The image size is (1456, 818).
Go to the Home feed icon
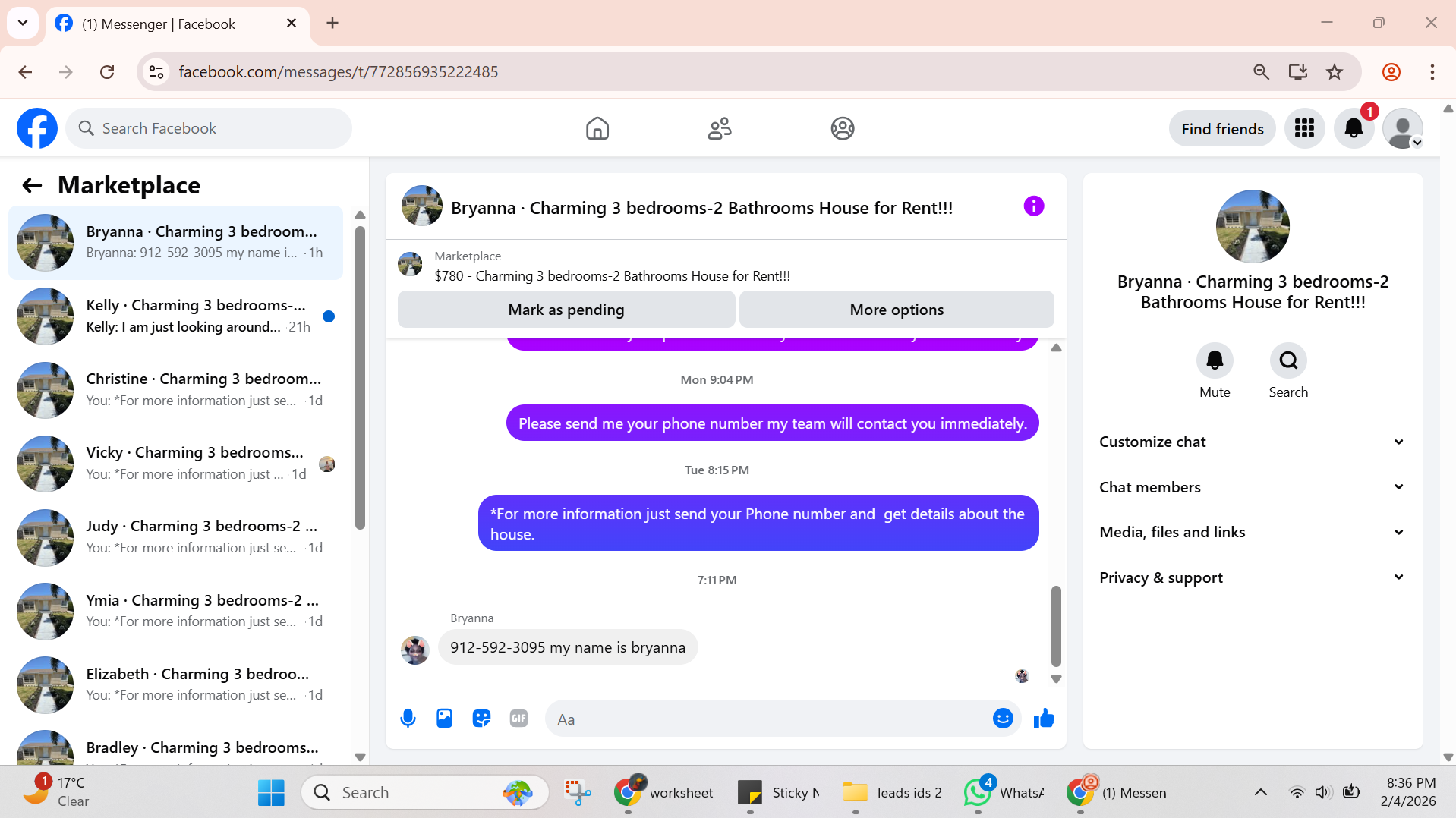click(x=597, y=128)
